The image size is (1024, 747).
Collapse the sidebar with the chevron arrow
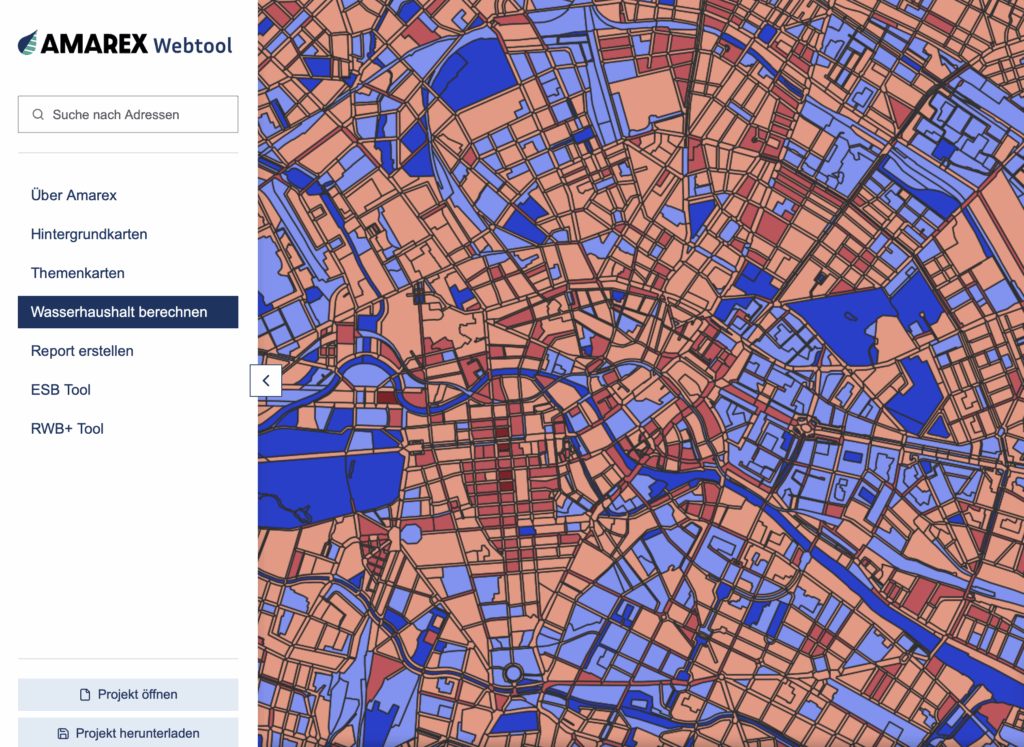[x=265, y=380]
